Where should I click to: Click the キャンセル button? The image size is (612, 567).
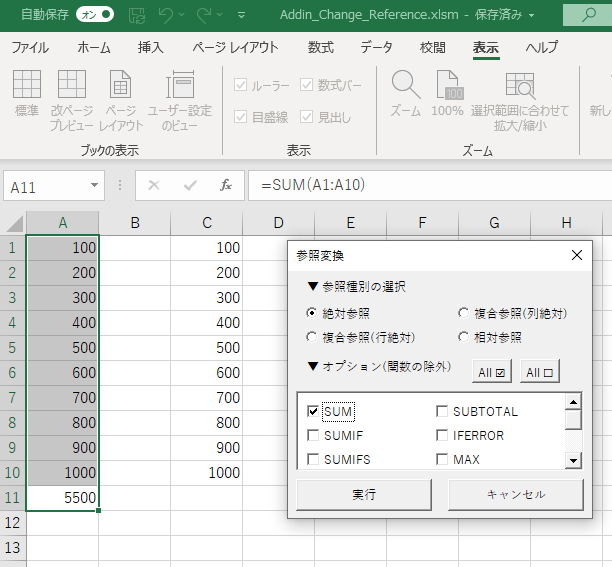(x=516, y=495)
